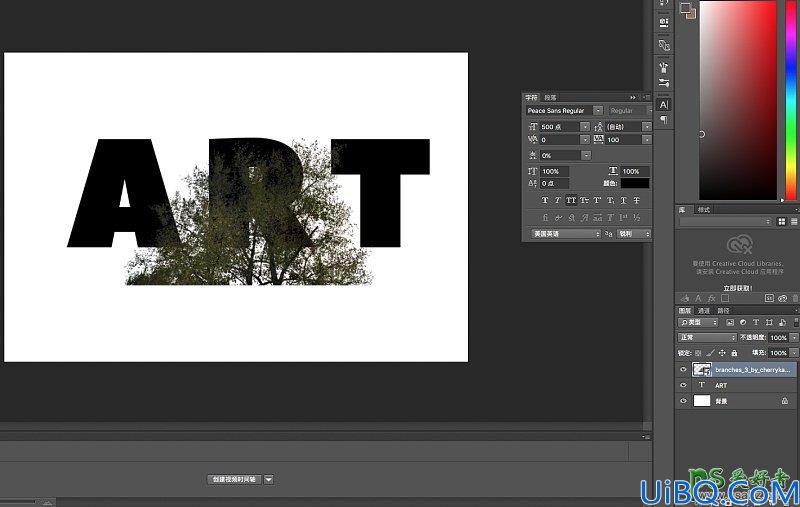Click the foreground color swatch in Color panel
Screen dimensions: 800x507
click(x=686, y=8)
